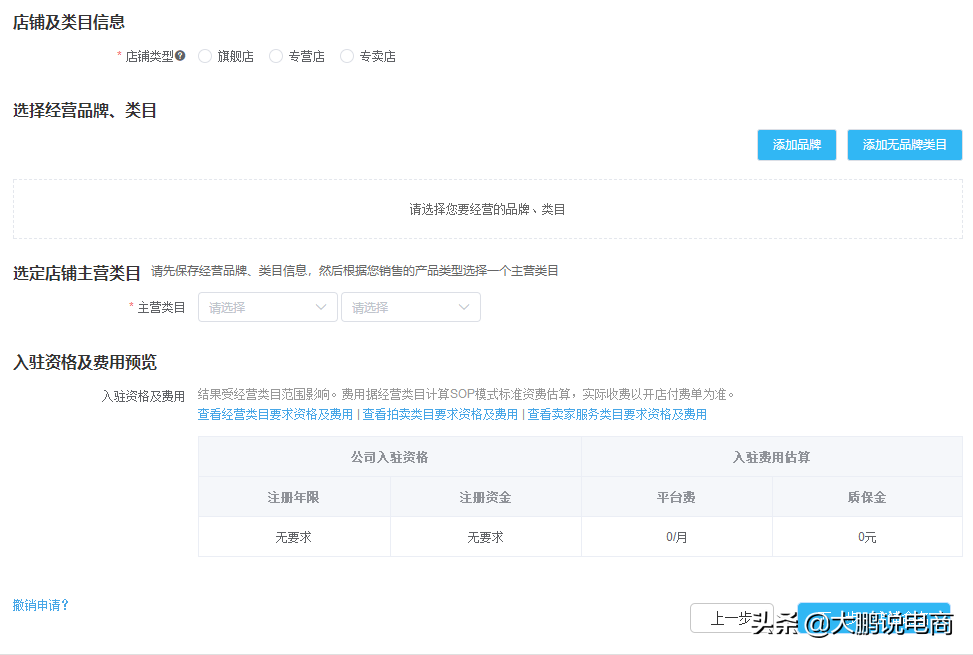Screen dimensions: 973x655
Task: Select the 专营店 radio button
Action: click(x=276, y=56)
